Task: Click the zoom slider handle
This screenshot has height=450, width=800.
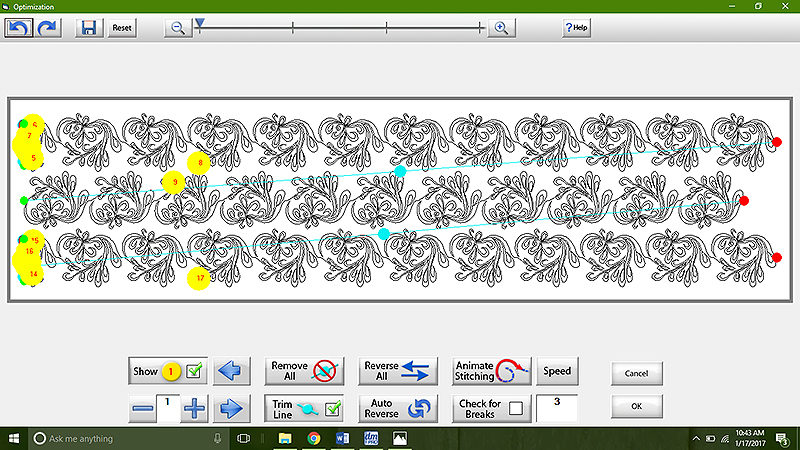Action: click(199, 22)
